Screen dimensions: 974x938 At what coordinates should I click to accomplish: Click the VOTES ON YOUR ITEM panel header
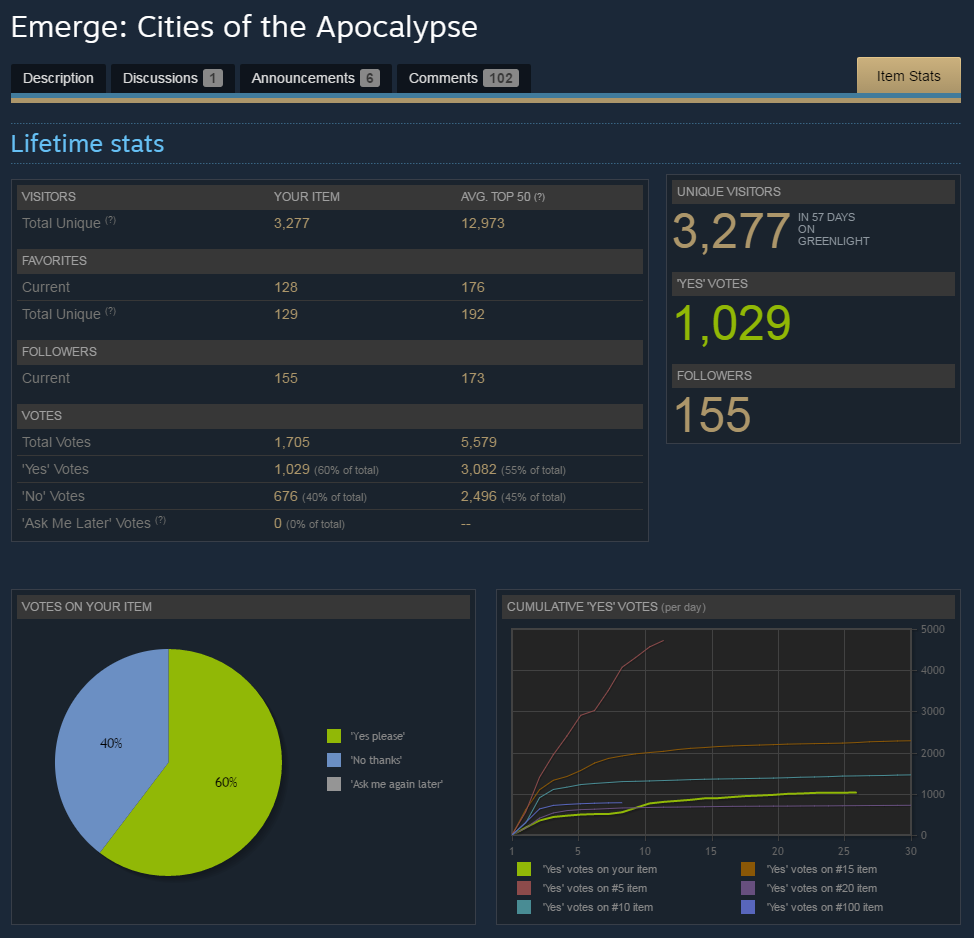pyautogui.click(x=244, y=607)
